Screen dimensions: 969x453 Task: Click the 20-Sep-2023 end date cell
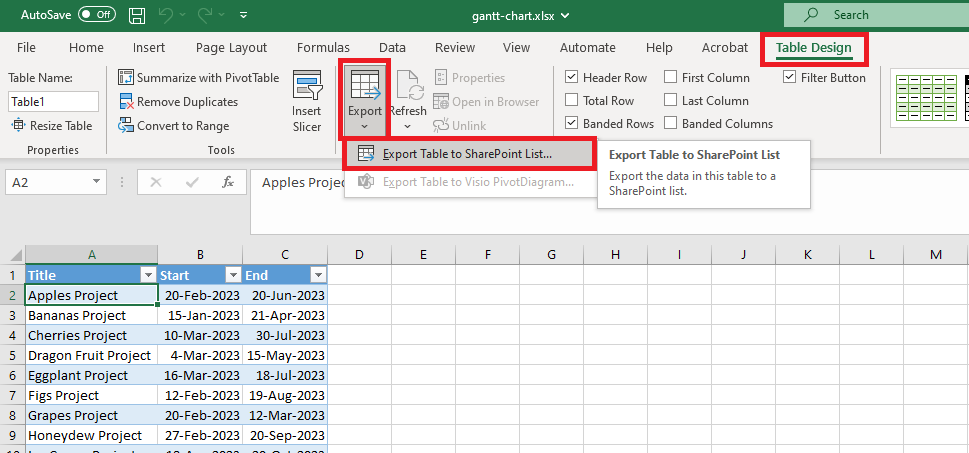click(x=285, y=436)
